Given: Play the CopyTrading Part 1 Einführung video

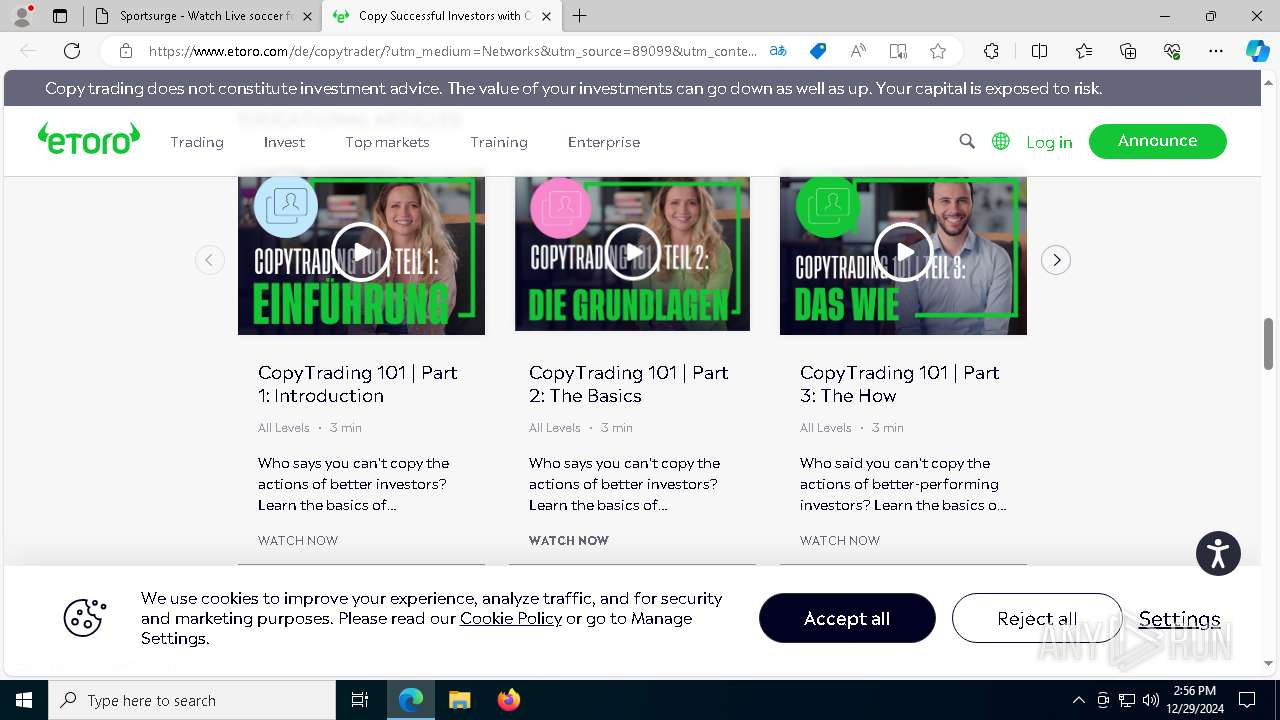Looking at the screenshot, I should [360, 253].
